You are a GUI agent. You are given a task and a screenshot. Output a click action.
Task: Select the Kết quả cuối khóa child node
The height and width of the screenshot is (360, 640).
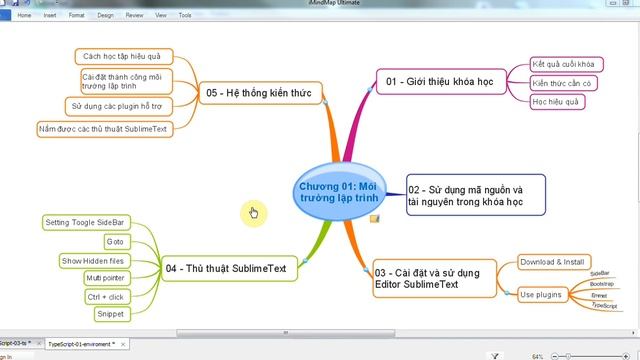coord(567,64)
